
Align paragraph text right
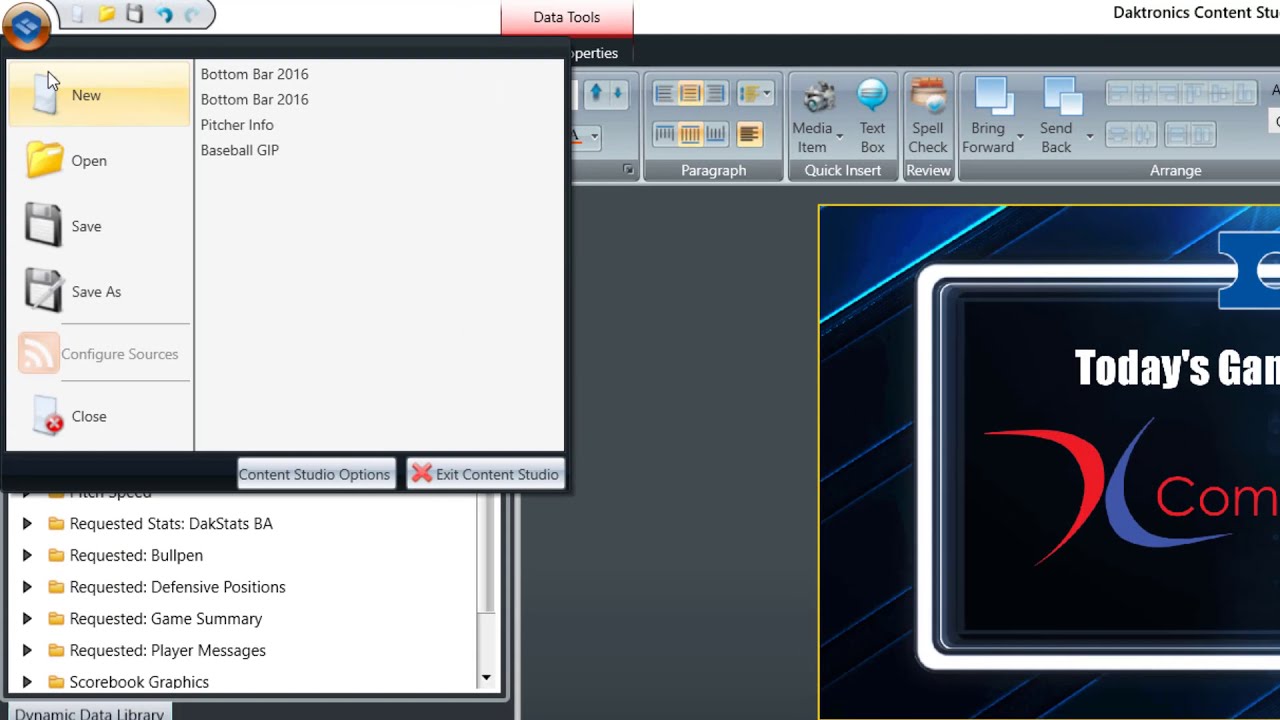click(x=715, y=94)
